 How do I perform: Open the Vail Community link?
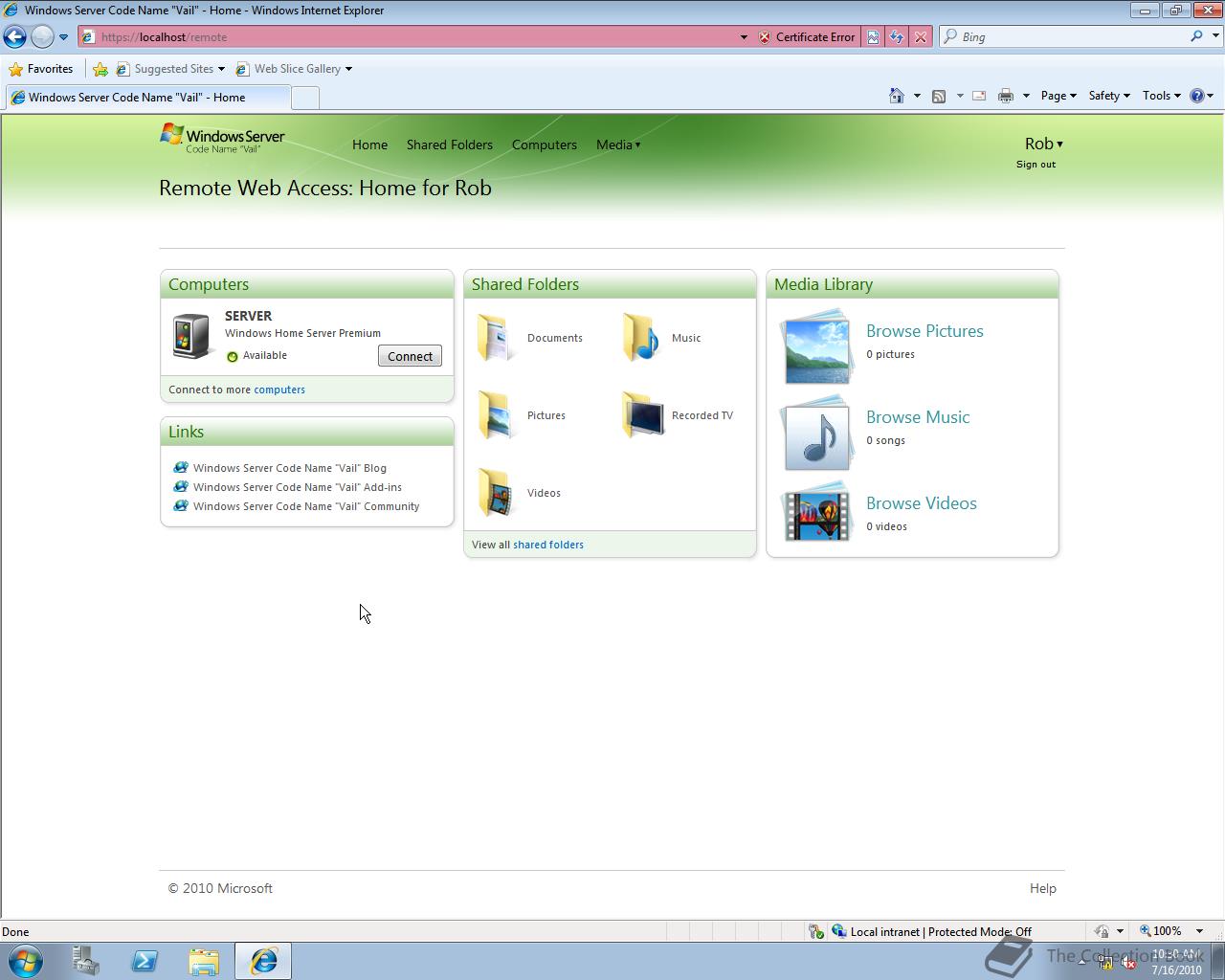tap(306, 506)
